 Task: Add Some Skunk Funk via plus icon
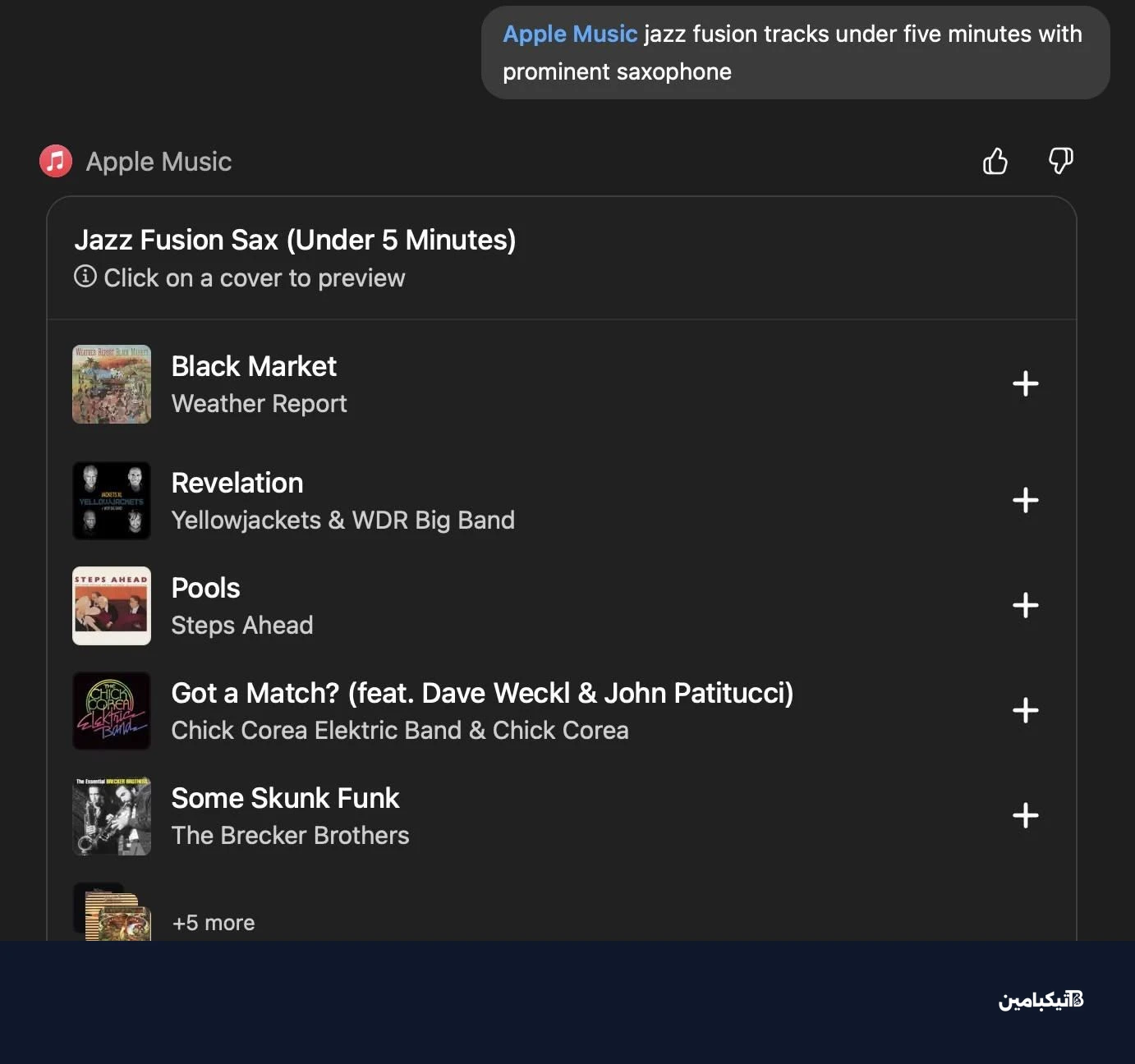point(1025,816)
